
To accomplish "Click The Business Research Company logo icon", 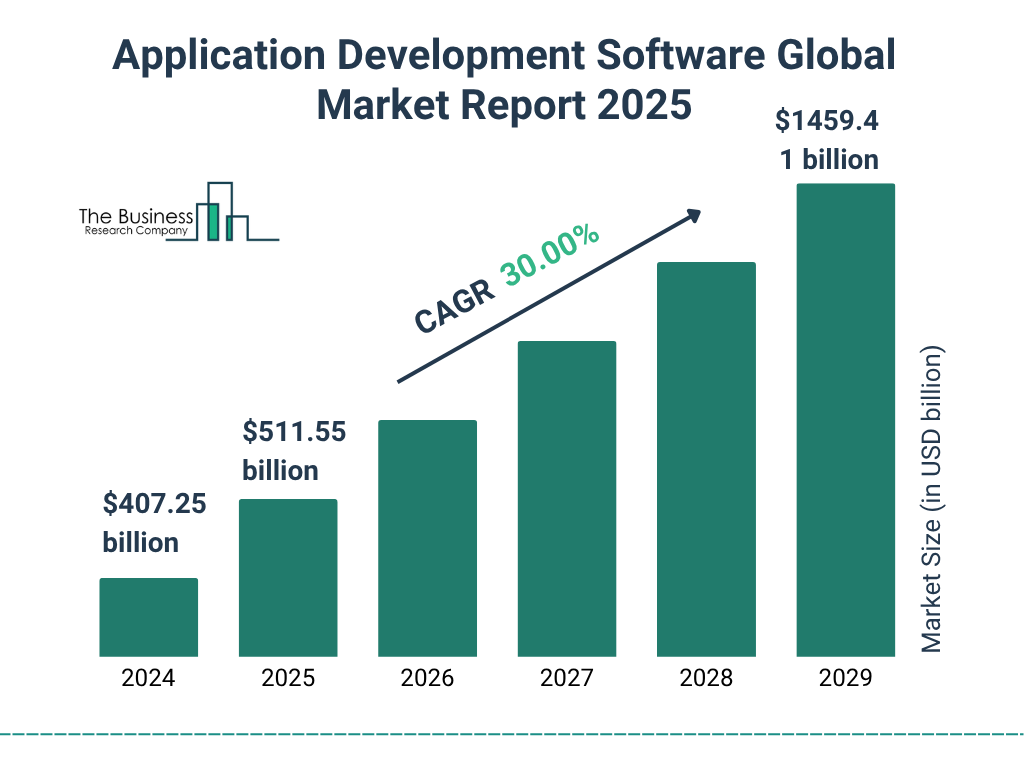I will (x=222, y=212).
